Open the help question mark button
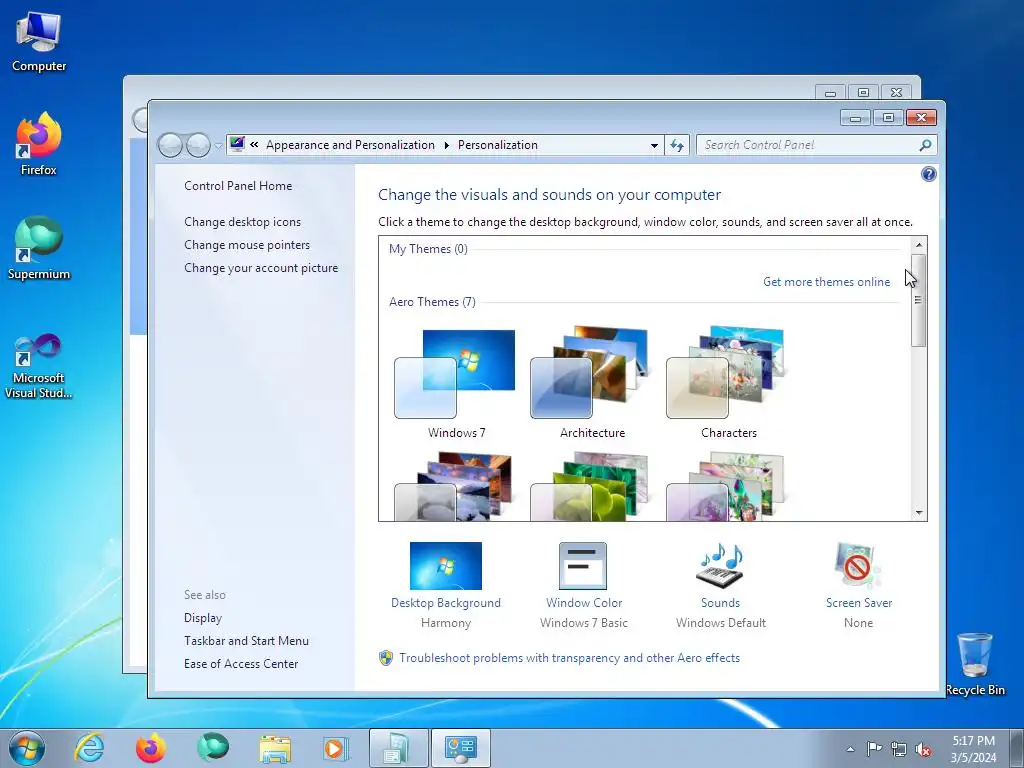 pyautogui.click(x=928, y=174)
